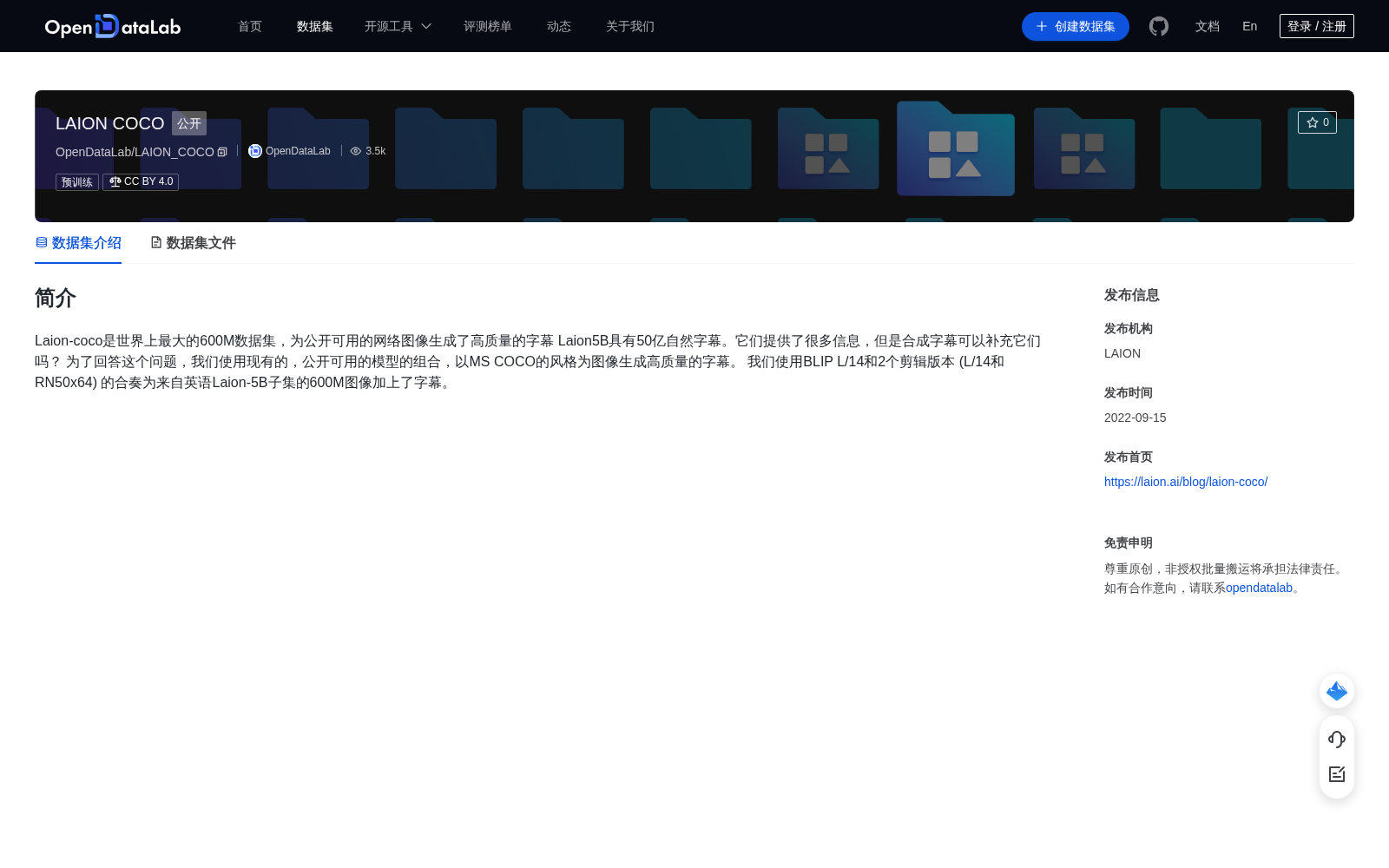Open 评测榜单 navigation item
The height and width of the screenshot is (868, 1389).
(x=488, y=26)
